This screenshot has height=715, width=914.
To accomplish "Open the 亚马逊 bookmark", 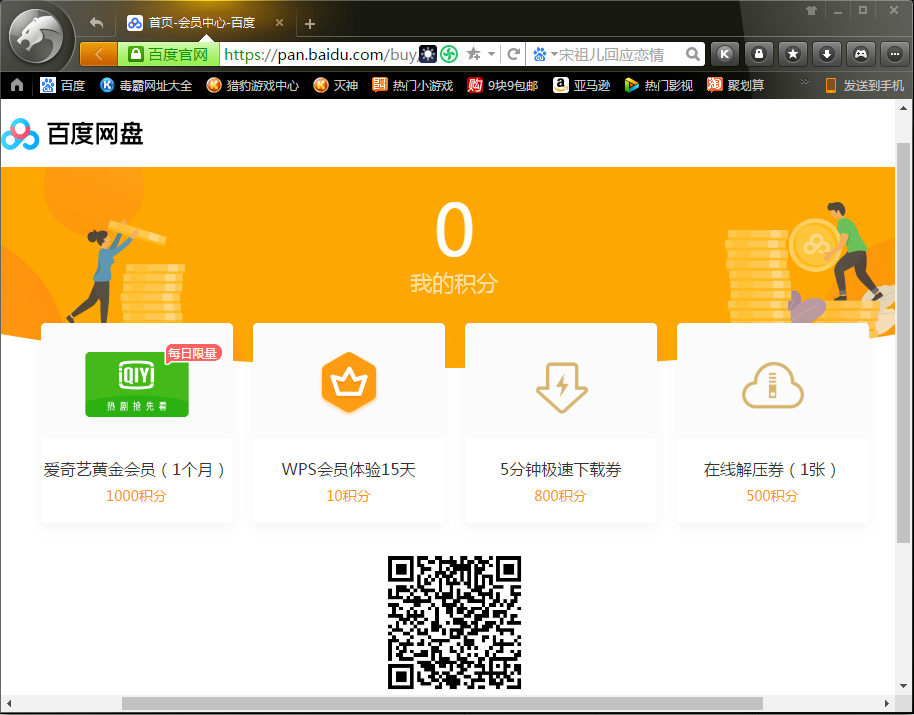I will (x=584, y=85).
